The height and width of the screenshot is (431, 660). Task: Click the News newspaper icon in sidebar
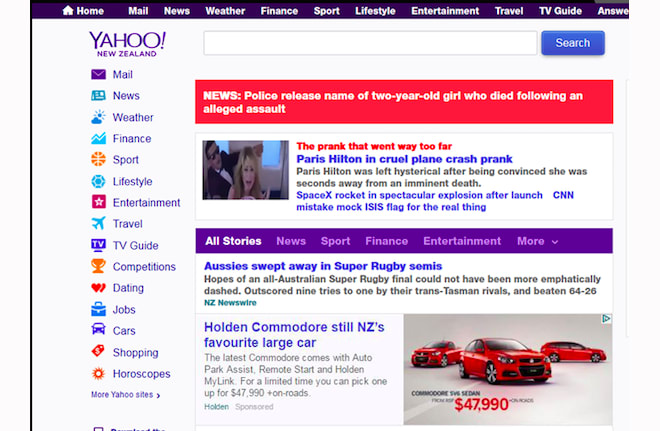(x=98, y=96)
